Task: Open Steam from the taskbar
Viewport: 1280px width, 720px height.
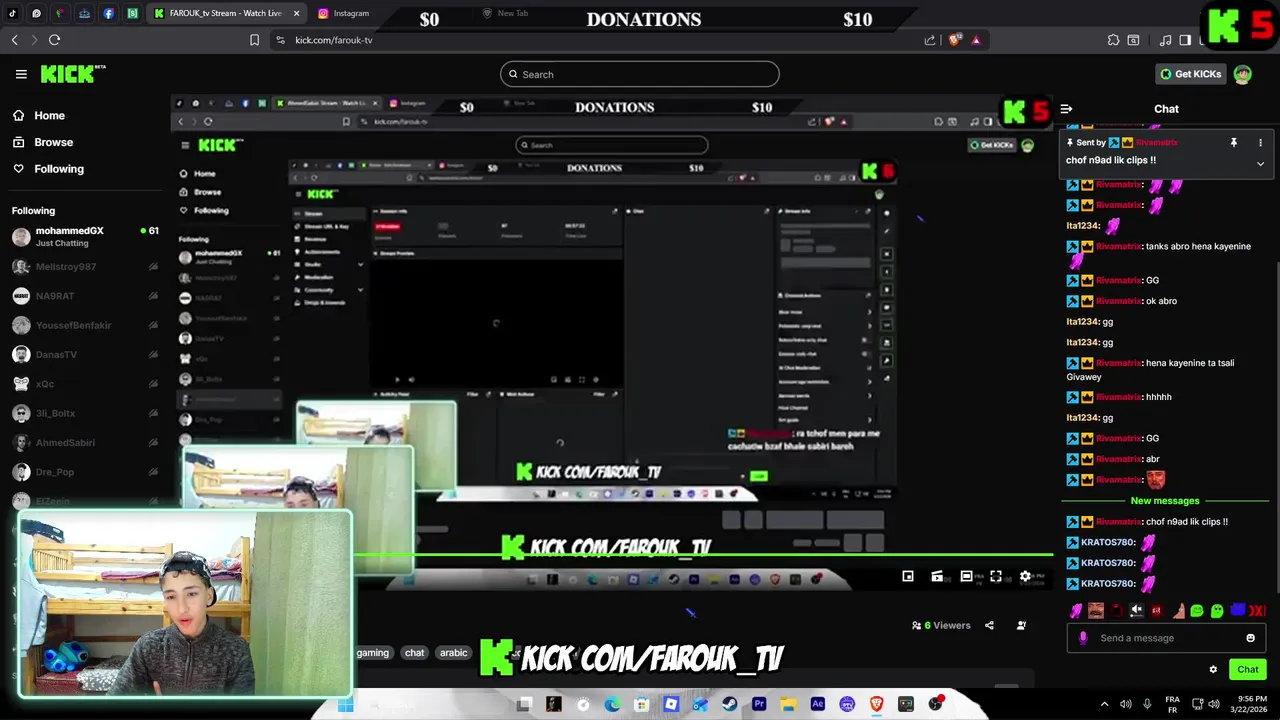Action: tap(729, 704)
